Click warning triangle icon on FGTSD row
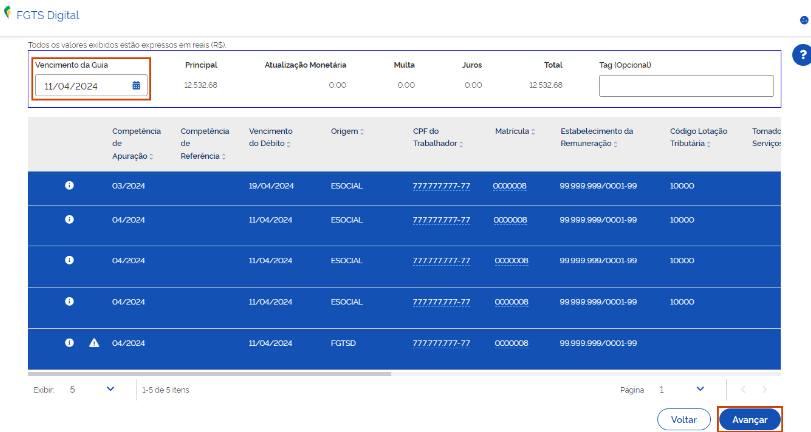Viewport: 811px width, 432px height. point(94,342)
